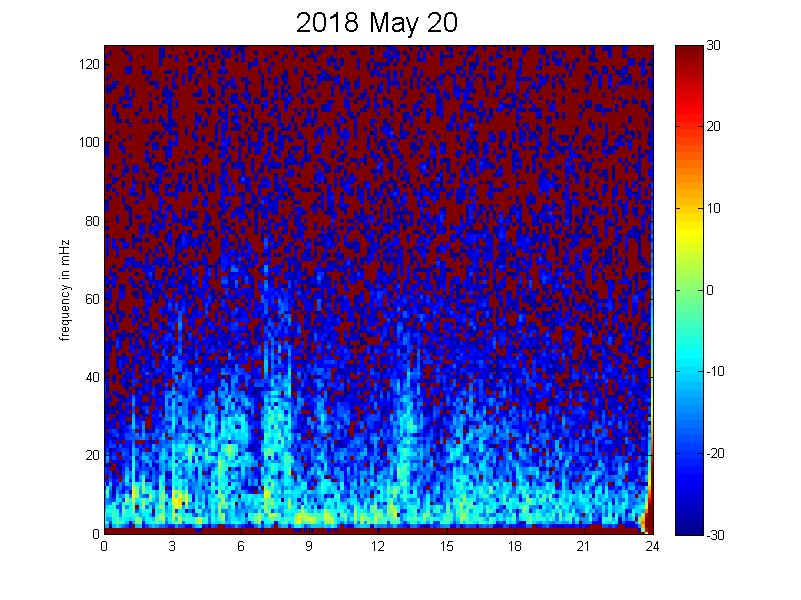The width and height of the screenshot is (801, 600).
Task: Click the colorbar tick label 10
Action: tap(714, 208)
